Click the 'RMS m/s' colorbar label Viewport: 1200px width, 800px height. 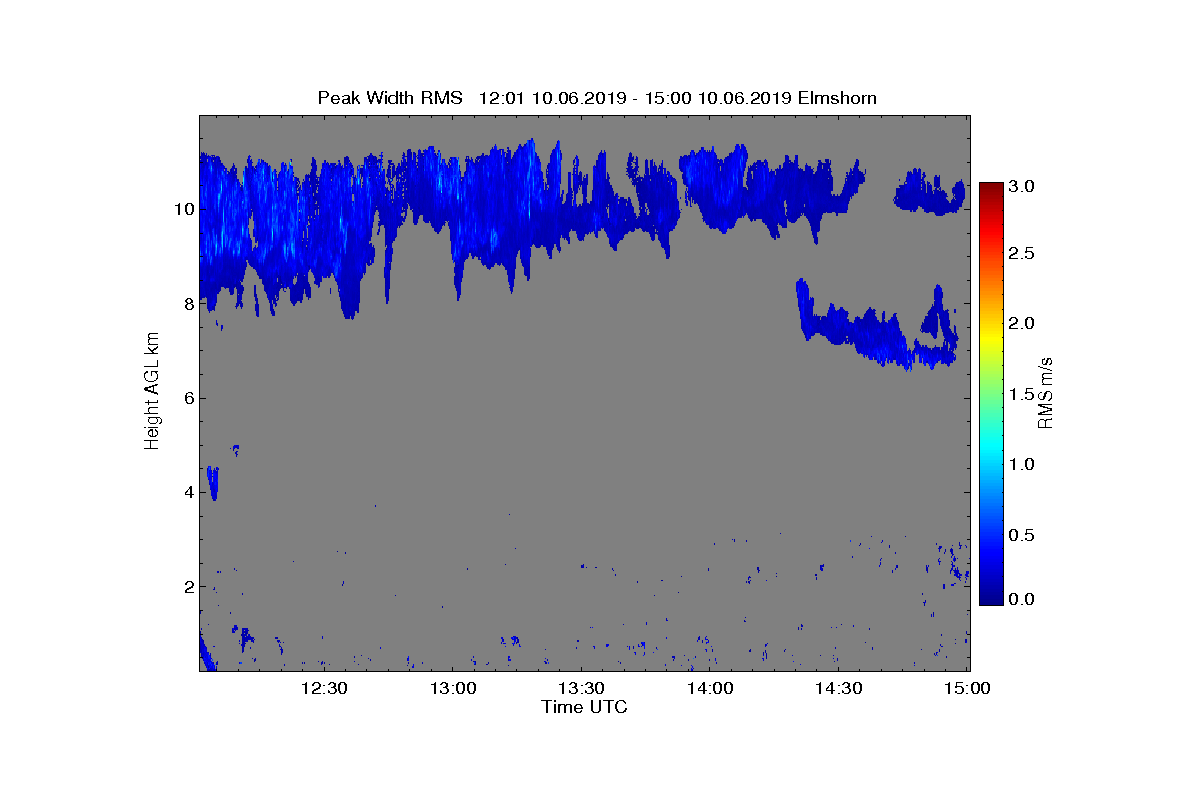[1046, 392]
